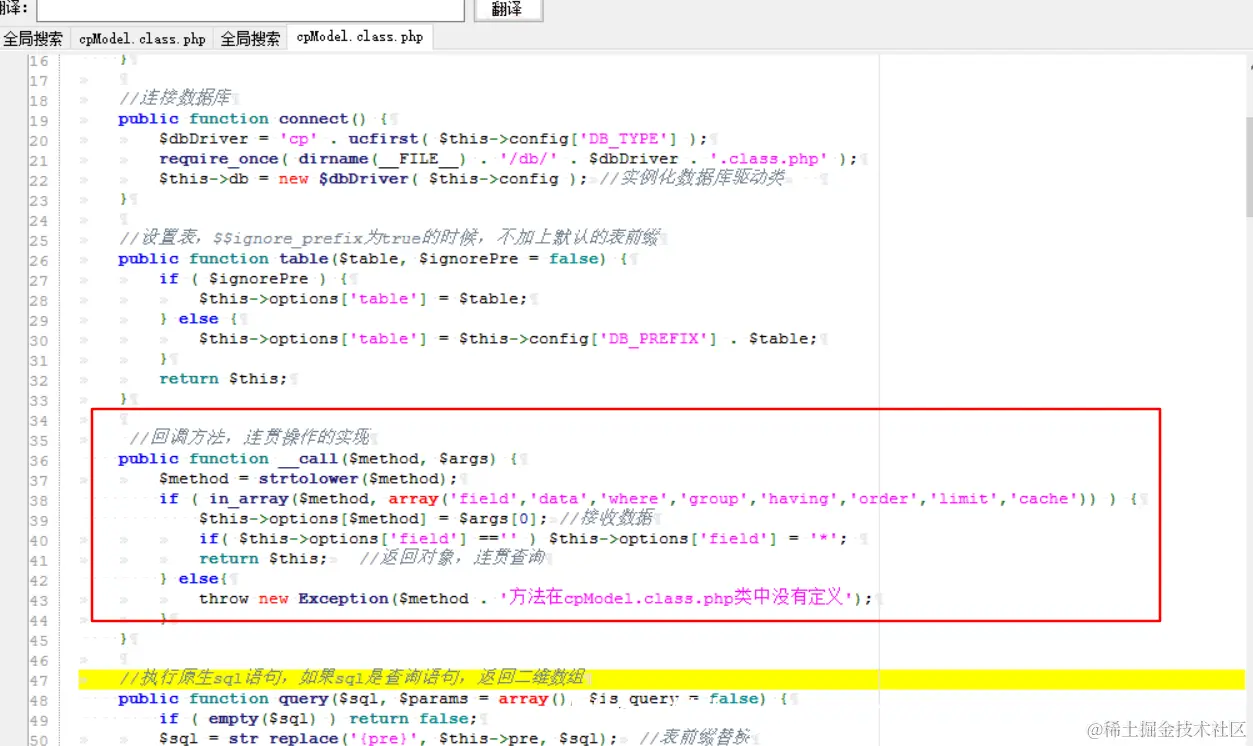This screenshot has width=1253, height=746.
Task: Click the table function name on line 26
Action: tap(303, 259)
